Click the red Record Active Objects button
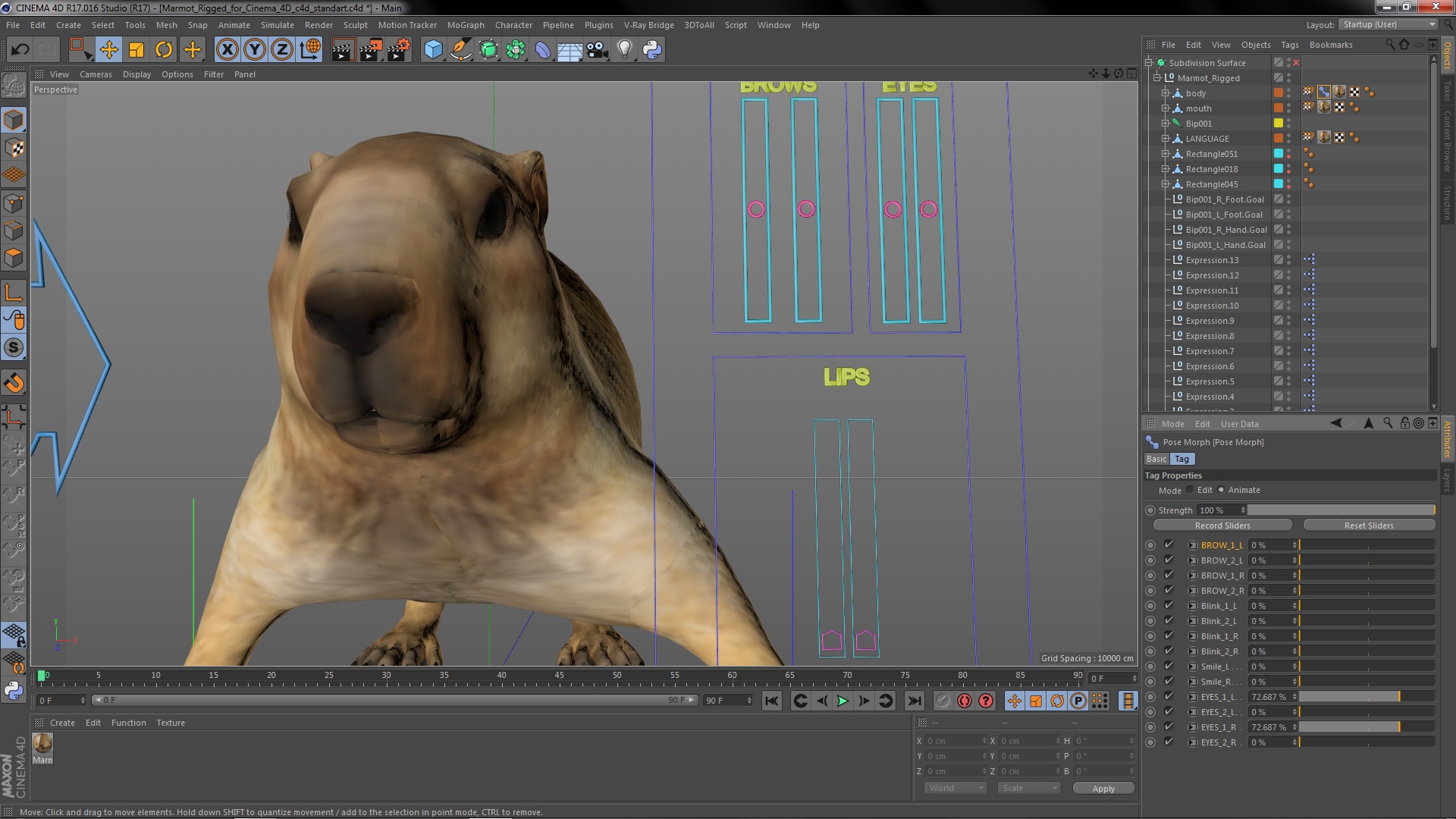This screenshot has height=819, width=1456. (x=965, y=701)
